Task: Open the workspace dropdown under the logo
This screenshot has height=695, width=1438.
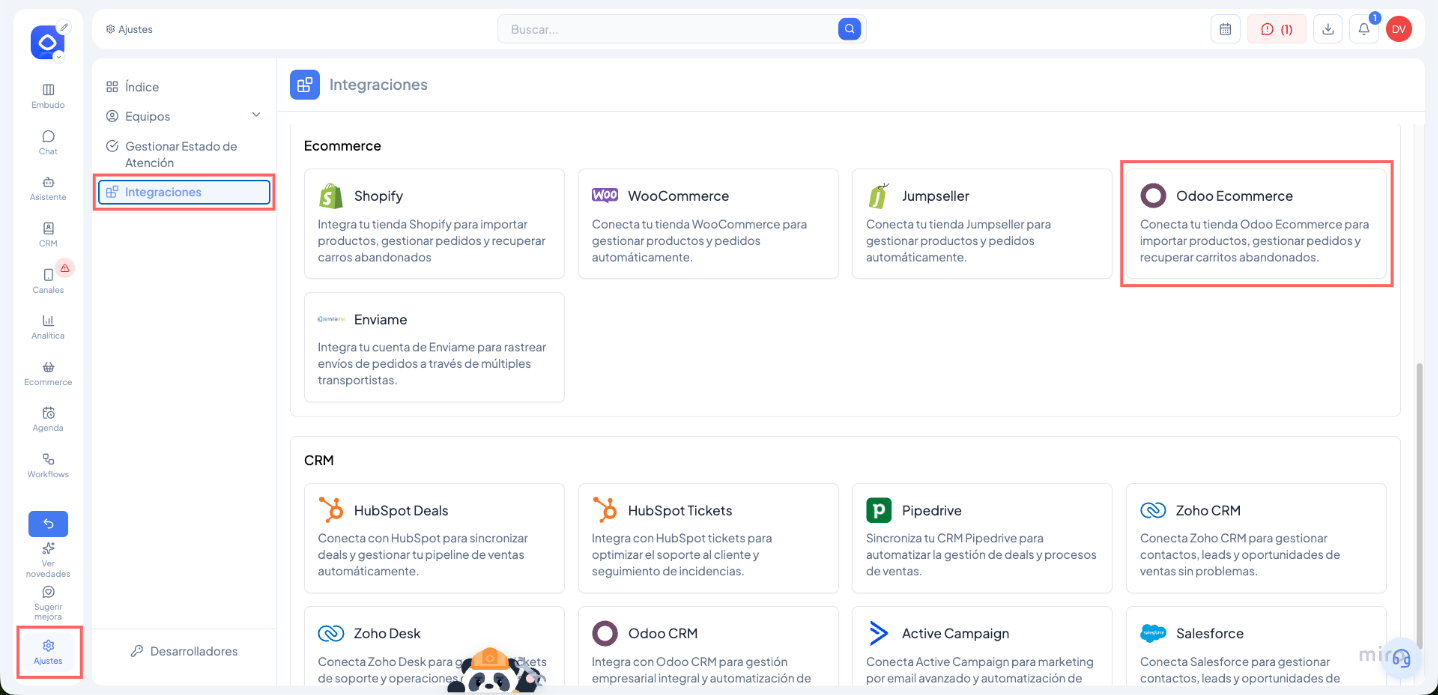Action: coord(58,57)
